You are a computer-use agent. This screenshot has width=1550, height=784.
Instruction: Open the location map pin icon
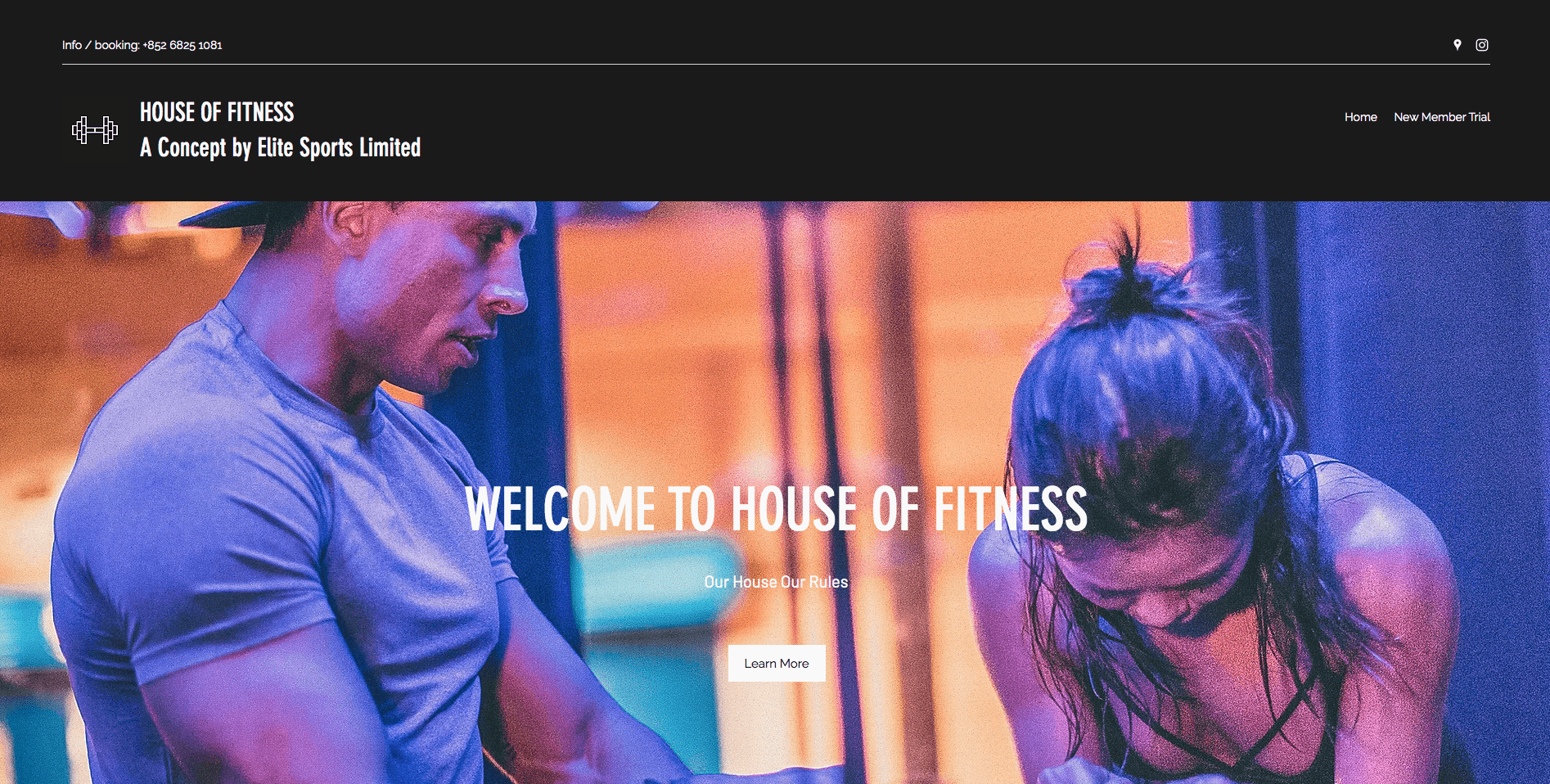[x=1457, y=45]
